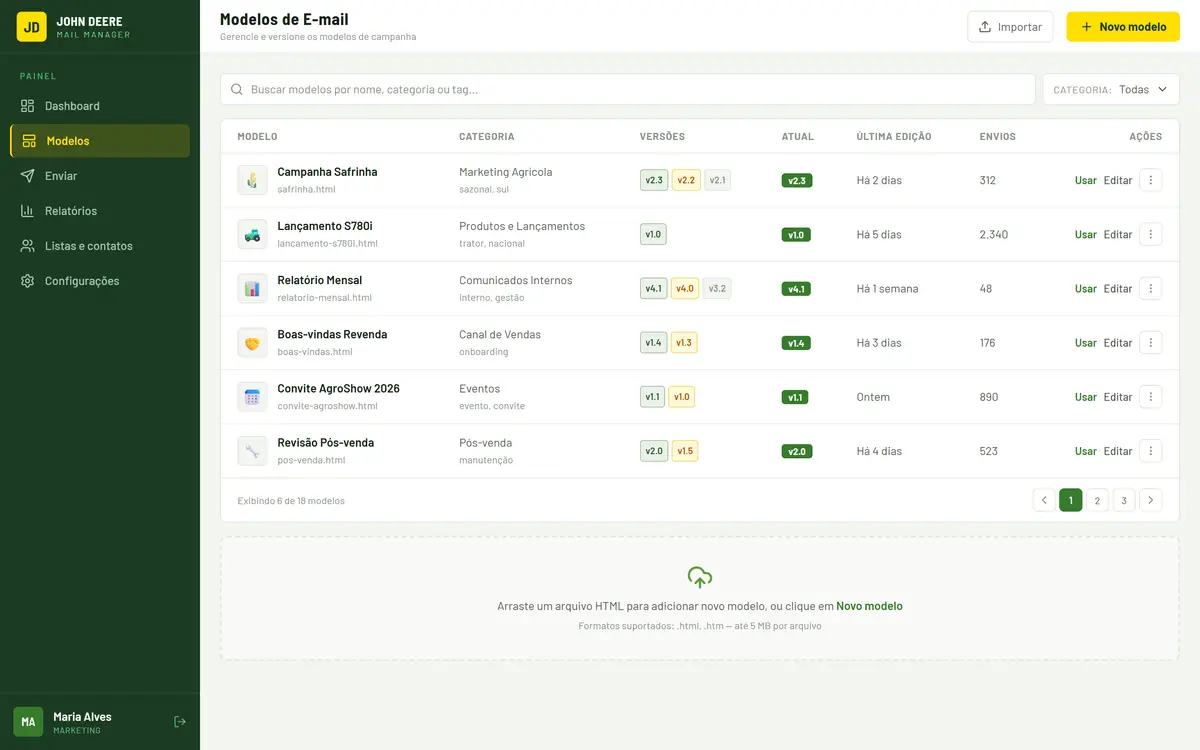
Task: Open the Categoria Todas dropdown
Action: [1111, 89]
